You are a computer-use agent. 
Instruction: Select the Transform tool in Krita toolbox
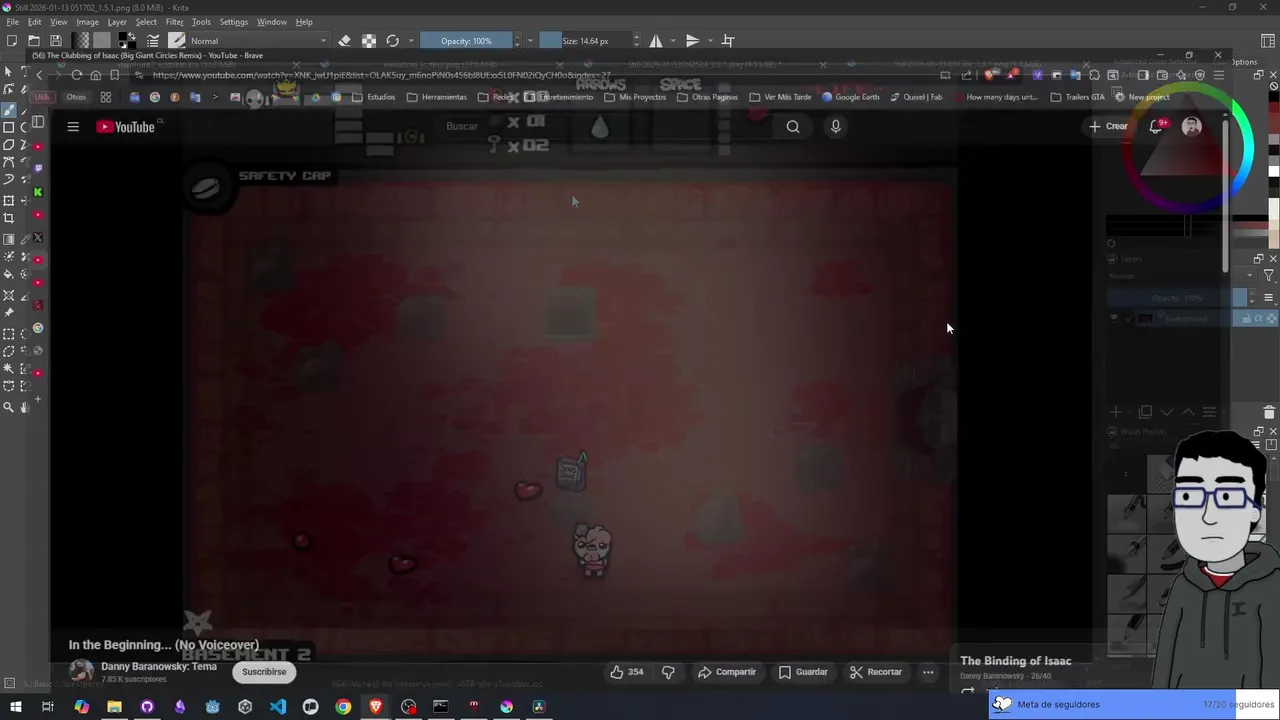[9, 200]
